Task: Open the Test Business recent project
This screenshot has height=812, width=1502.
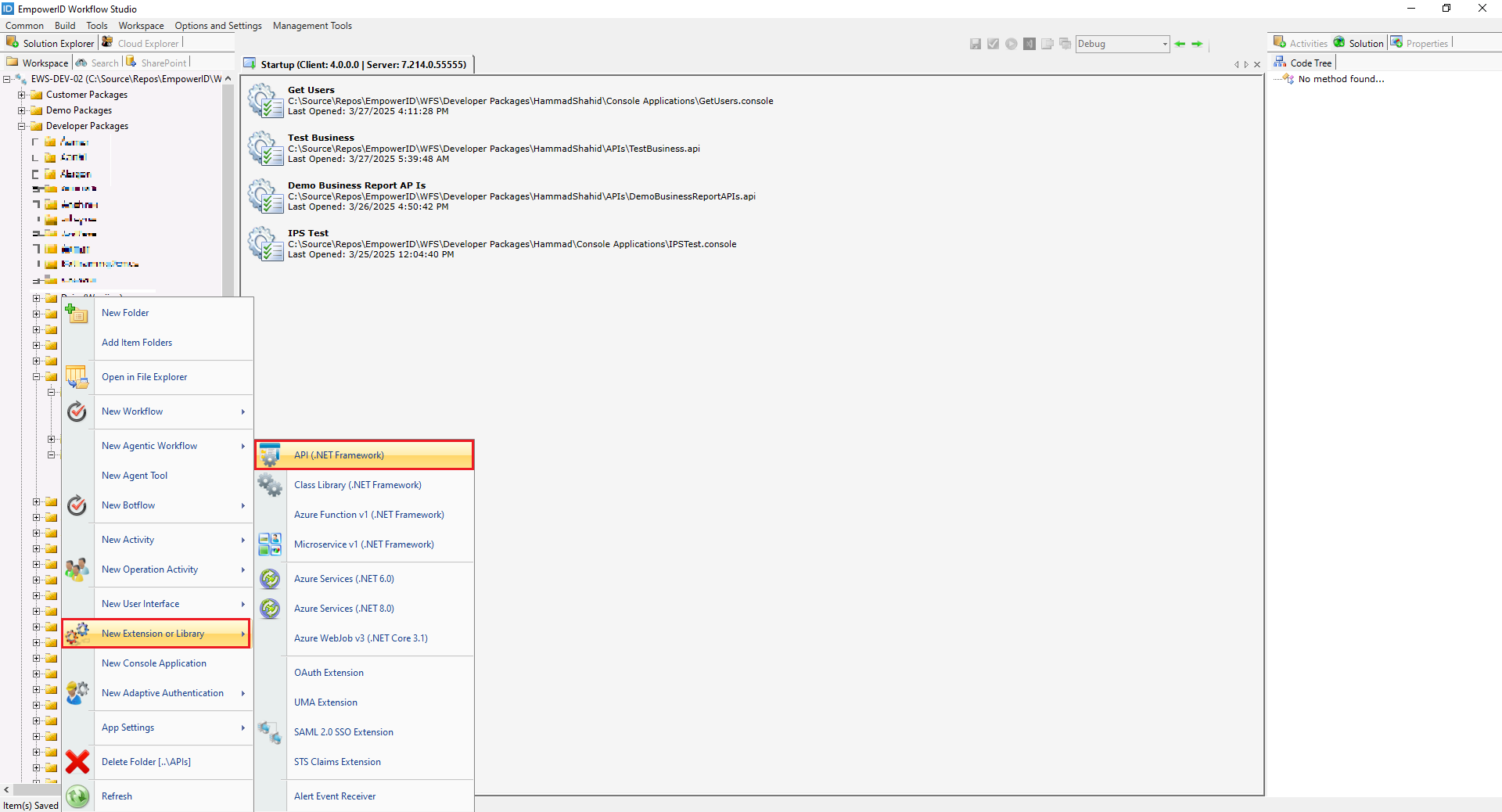Action: coord(494,149)
